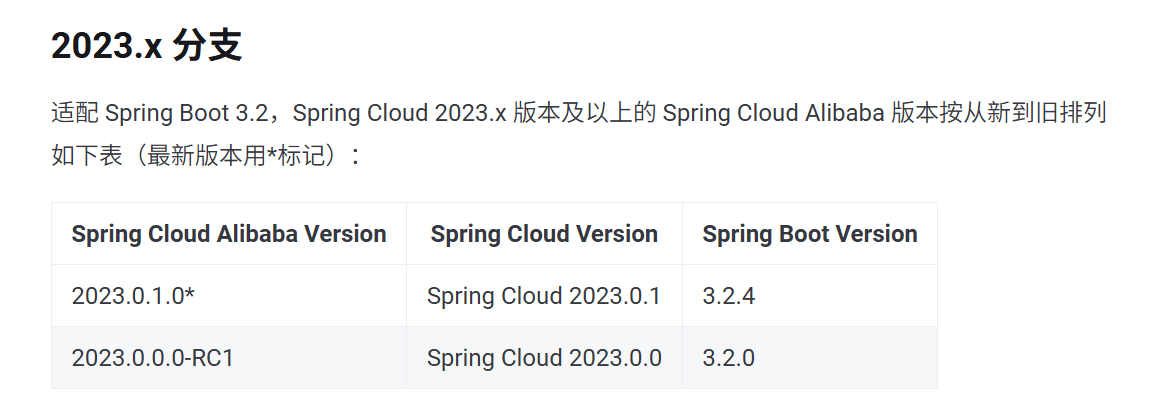Select the 2023.0.0.0-RC1 version cell
This screenshot has height=414, width=1164.
pyautogui.click(x=152, y=357)
